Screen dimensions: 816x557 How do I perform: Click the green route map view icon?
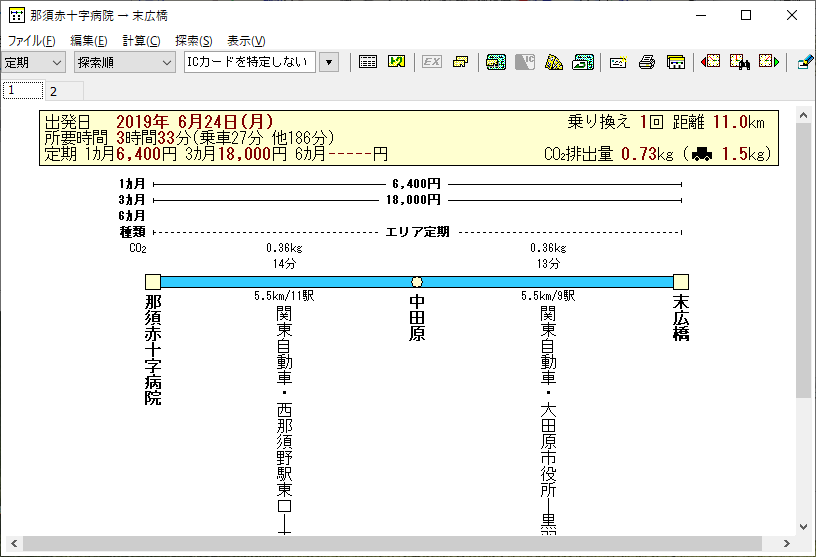pyautogui.click(x=397, y=62)
